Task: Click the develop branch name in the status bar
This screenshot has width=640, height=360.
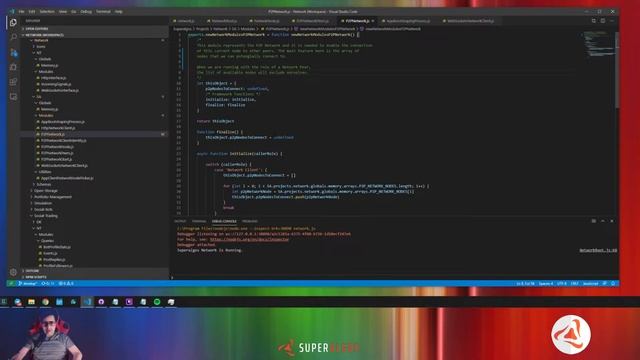Action: pyautogui.click(x=28, y=283)
